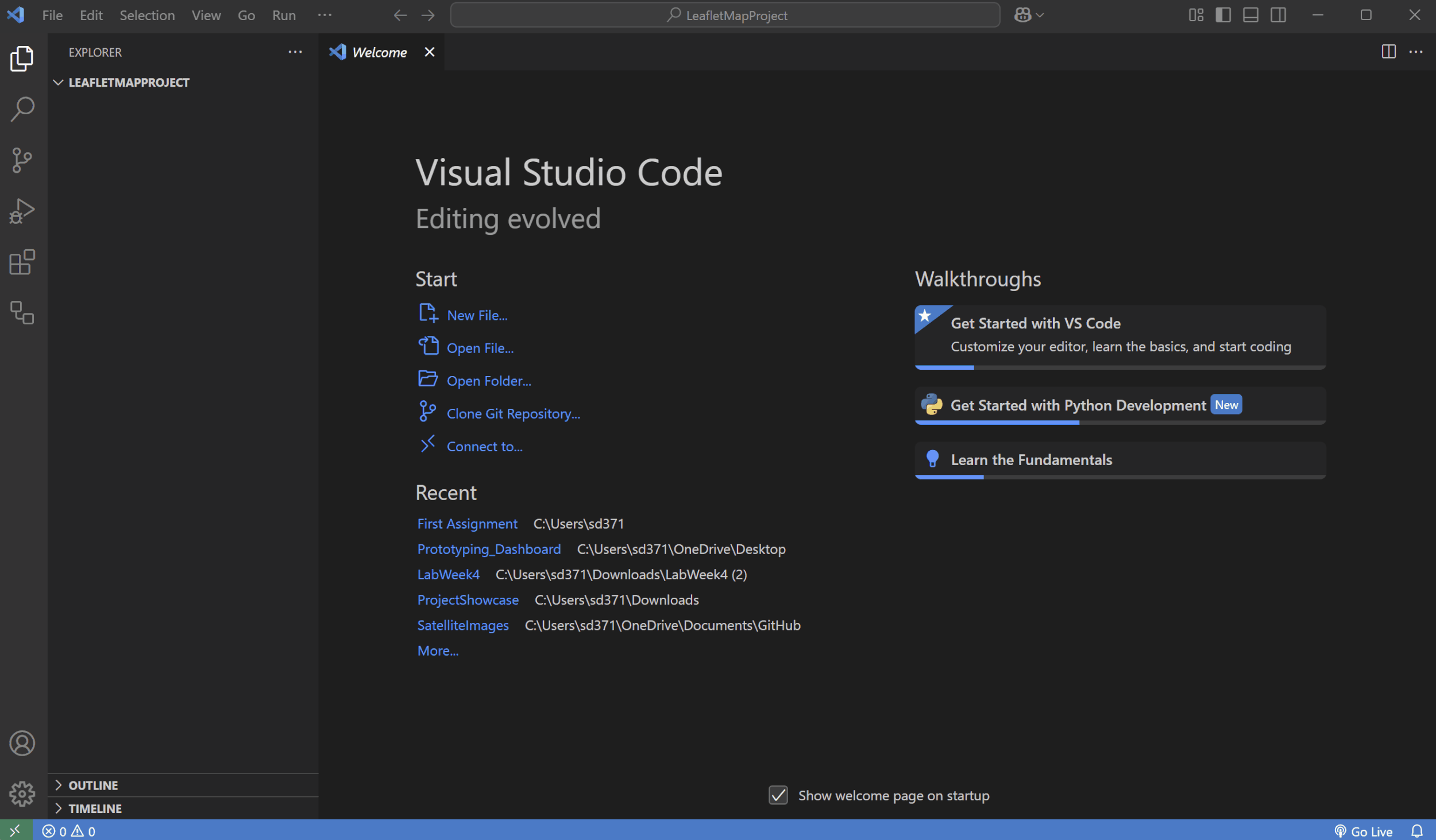The width and height of the screenshot is (1436, 840).
Task: Click the New File document icon
Action: (428, 313)
